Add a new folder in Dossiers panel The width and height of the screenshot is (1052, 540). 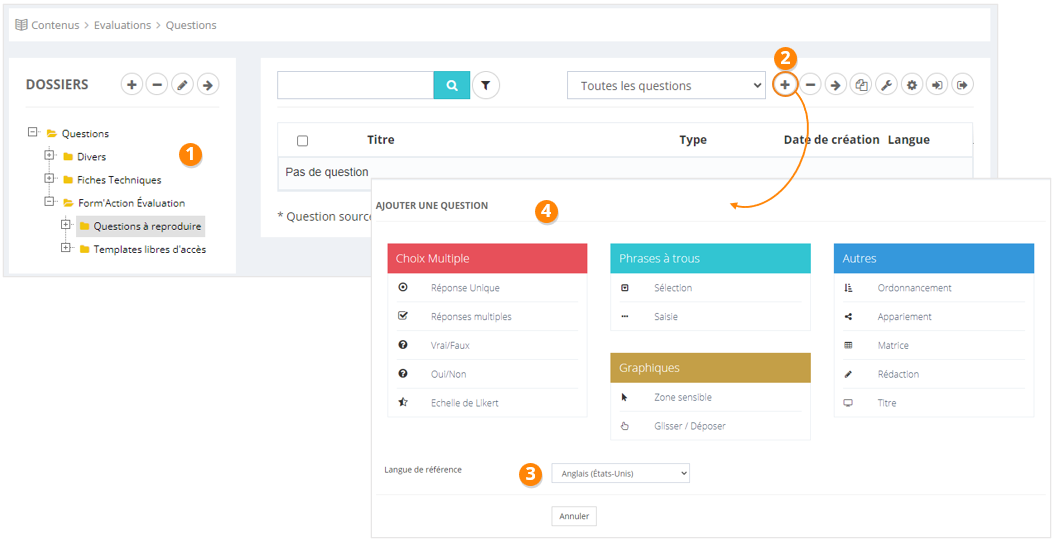tap(131, 85)
